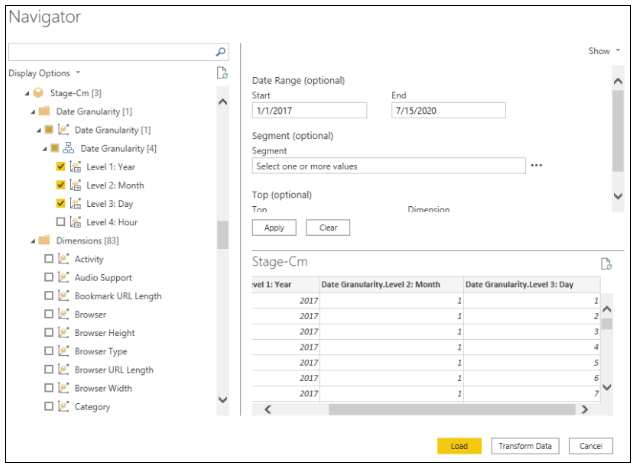Image resolution: width=635 pixels, height=469 pixels.
Task: Click the Transform Data button
Action: point(526,446)
